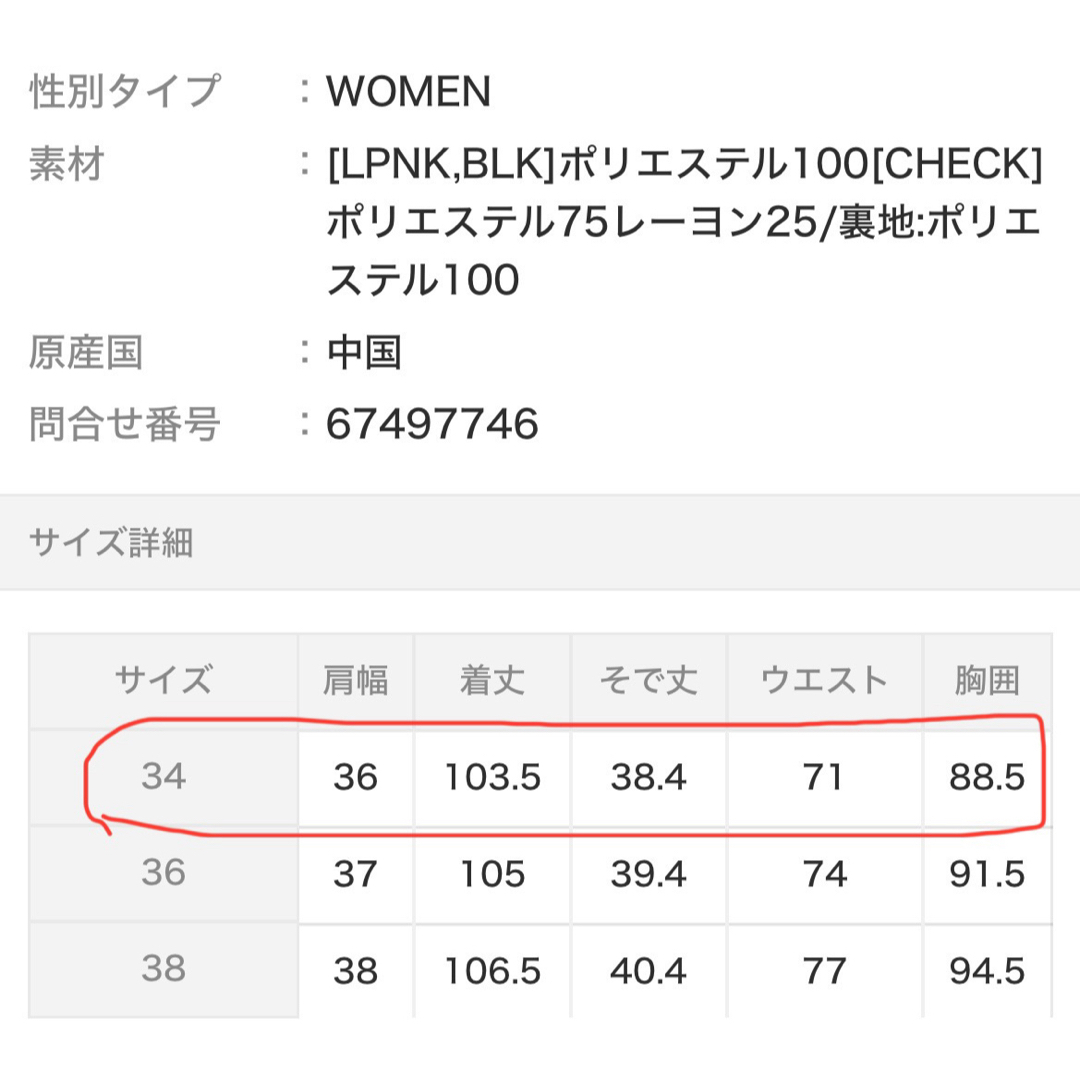Select the ウエスト column header
1080x1080 pixels.
point(824,681)
